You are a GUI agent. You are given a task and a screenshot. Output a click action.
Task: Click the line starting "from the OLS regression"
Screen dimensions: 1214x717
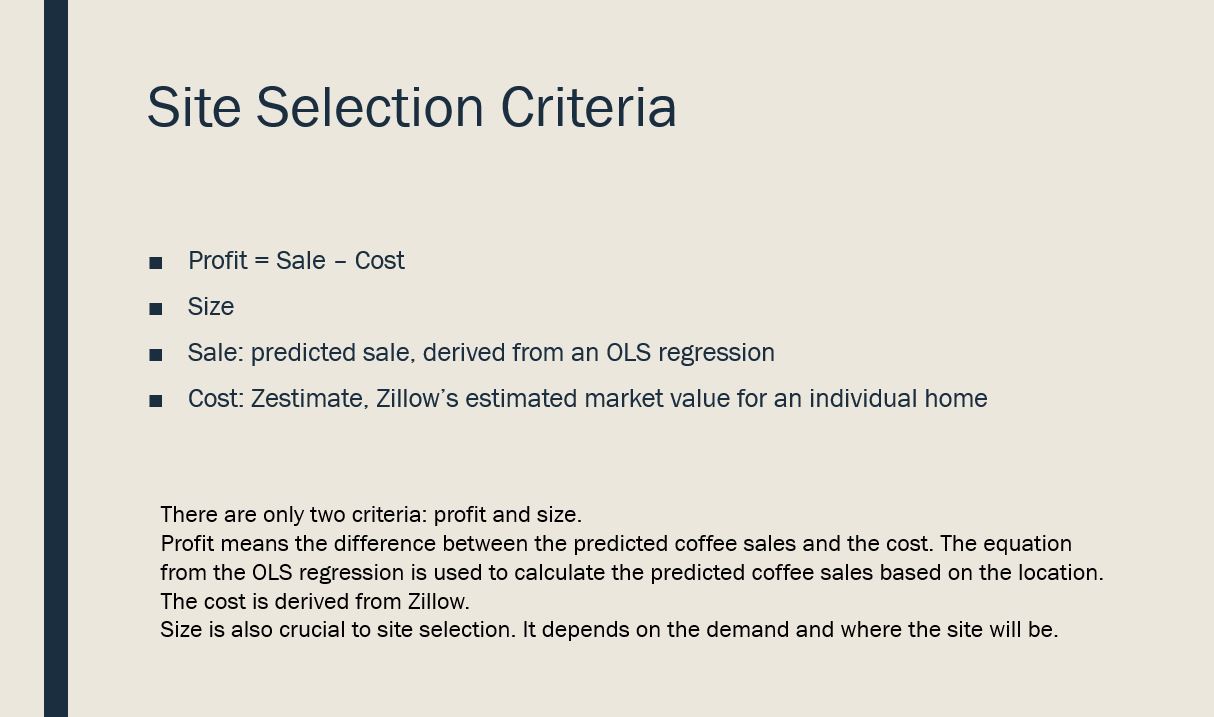coord(631,572)
